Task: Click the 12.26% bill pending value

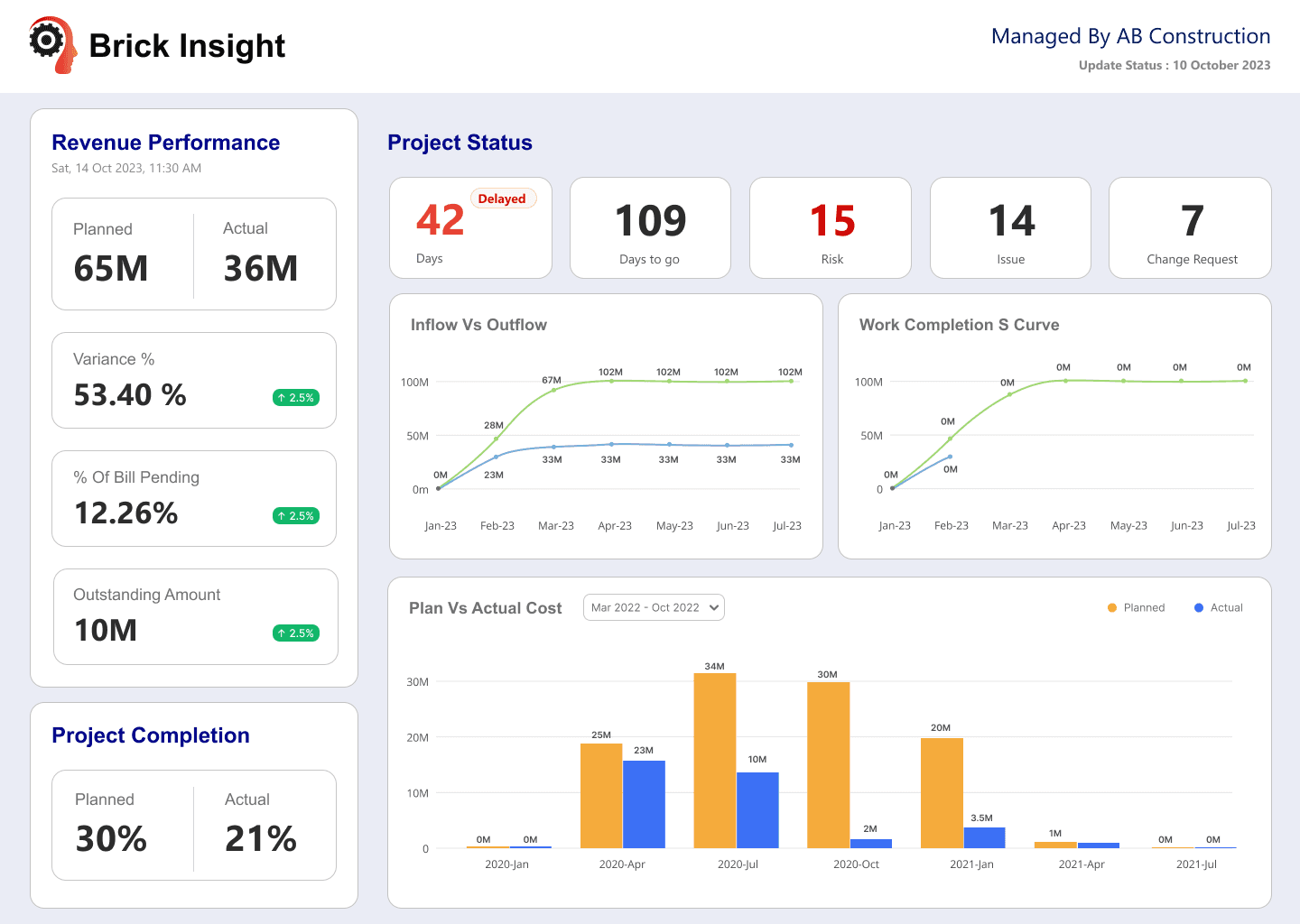Action: (126, 513)
